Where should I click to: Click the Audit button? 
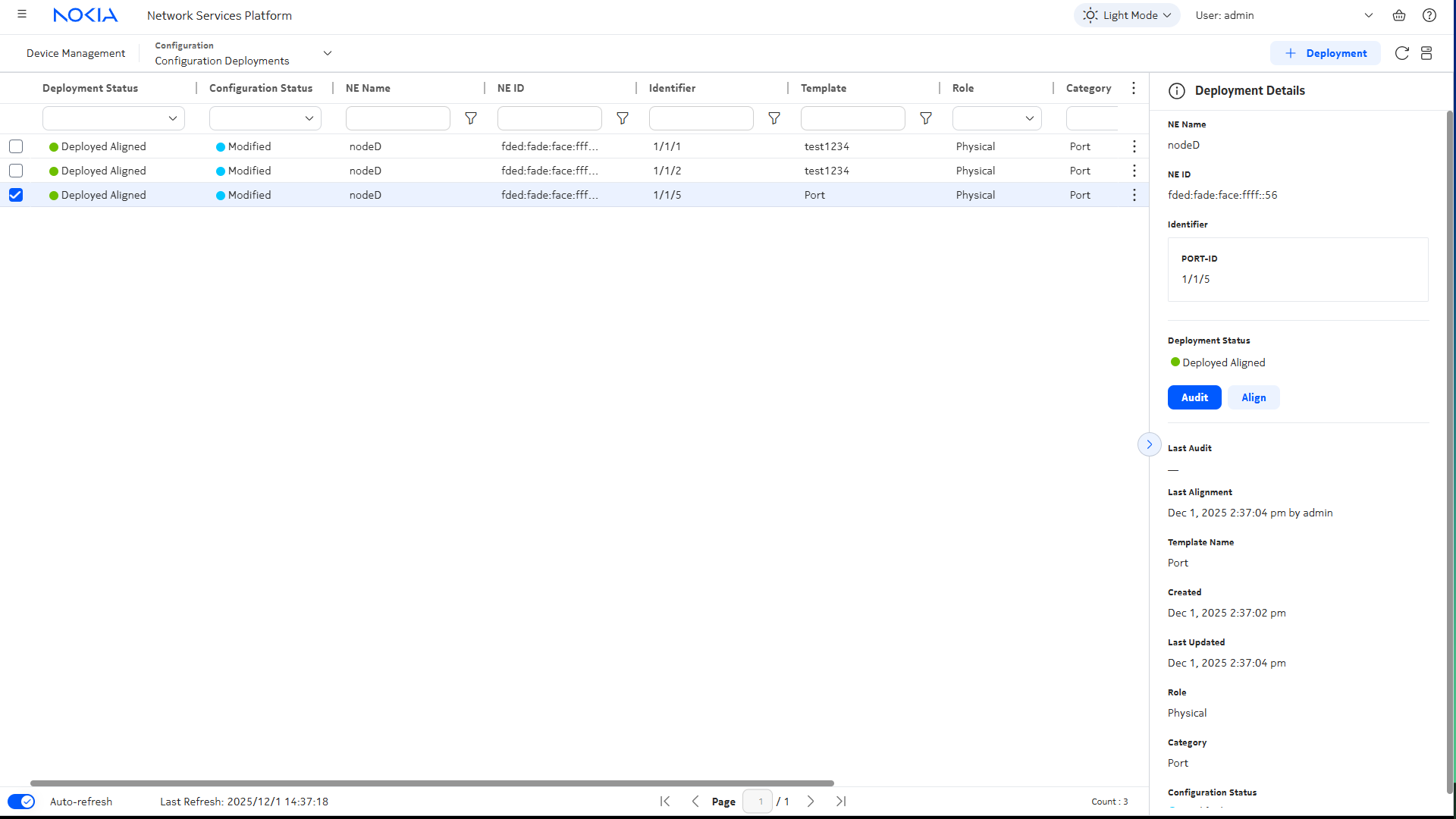1194,397
